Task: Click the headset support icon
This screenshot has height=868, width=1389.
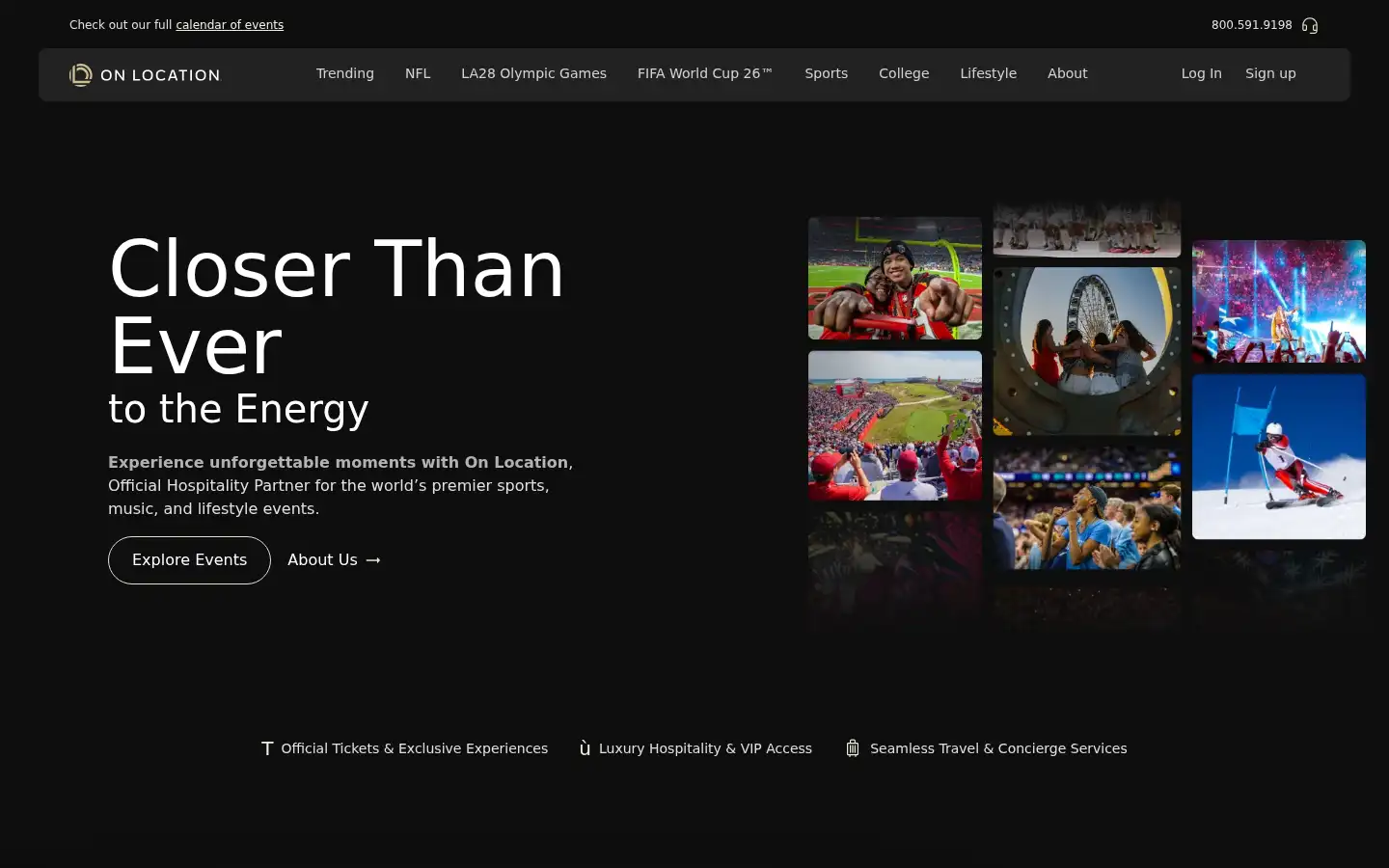Action: point(1309,25)
